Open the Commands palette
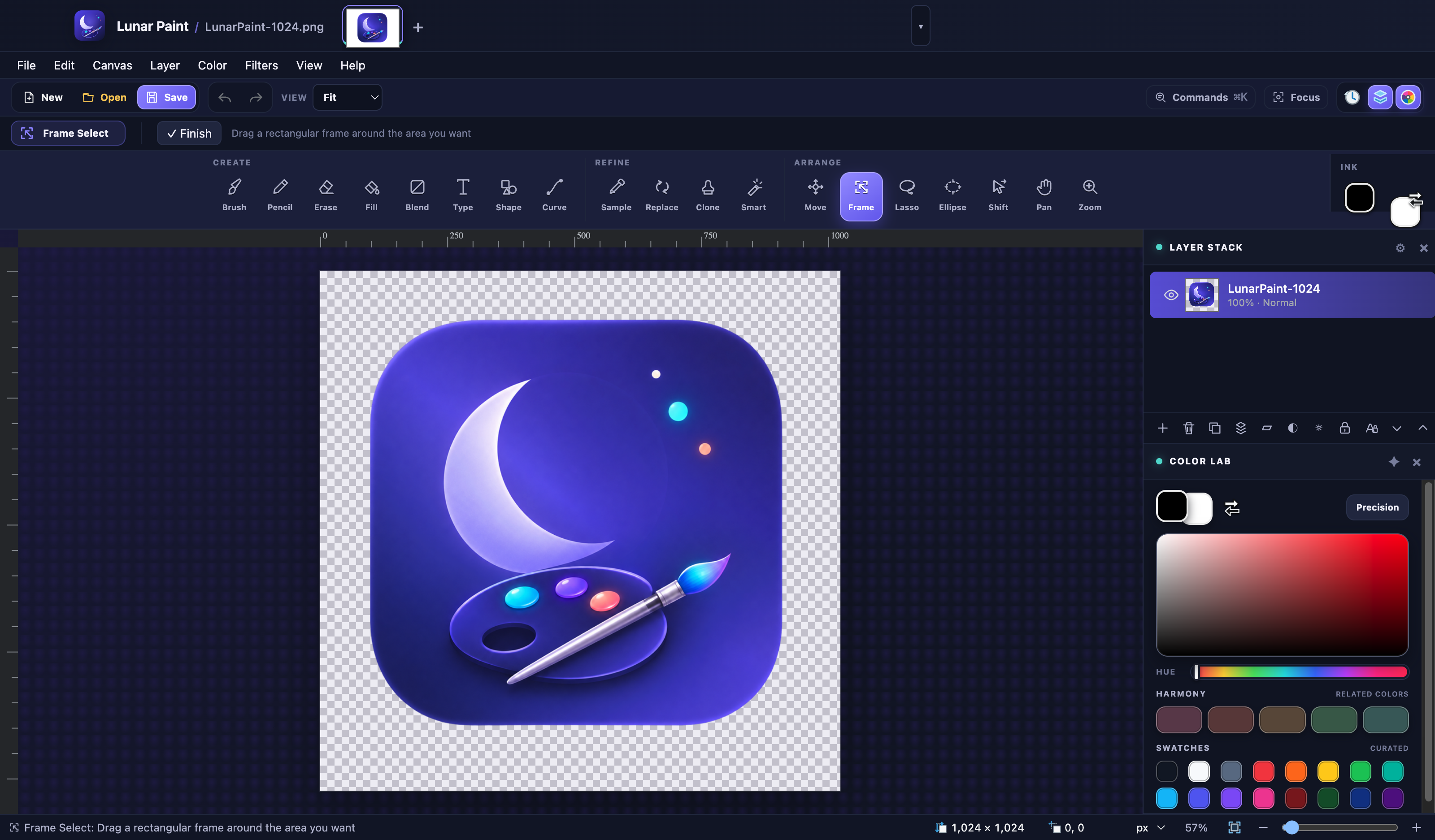Screen dimensions: 1435x840 point(1200,97)
